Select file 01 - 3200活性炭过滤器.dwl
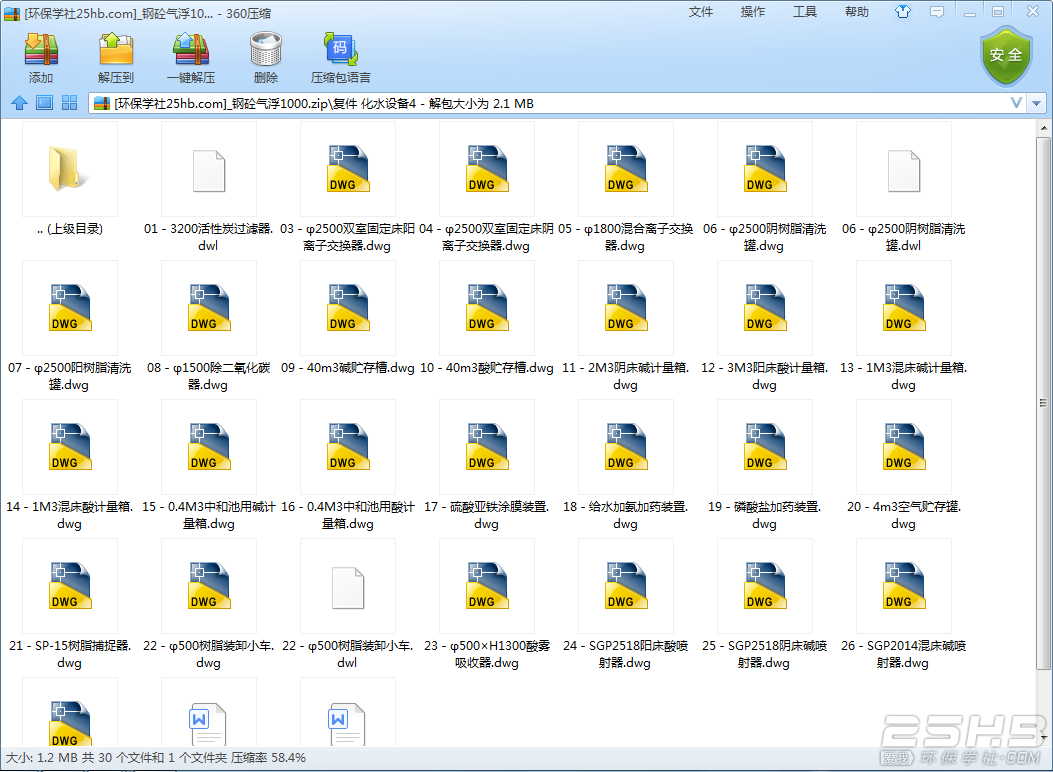1053x772 pixels. tap(208, 187)
